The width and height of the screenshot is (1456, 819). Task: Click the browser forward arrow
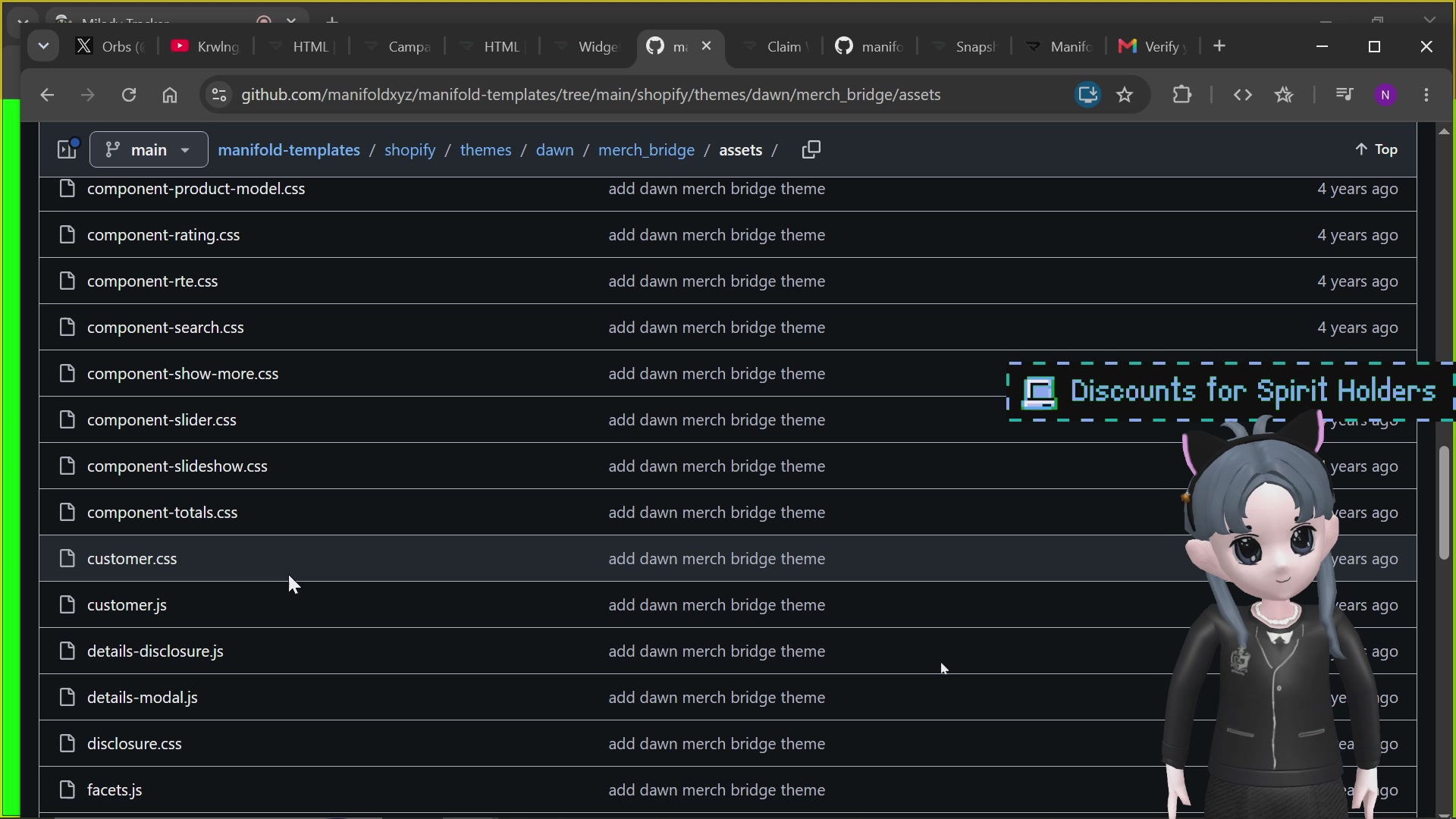tap(88, 95)
